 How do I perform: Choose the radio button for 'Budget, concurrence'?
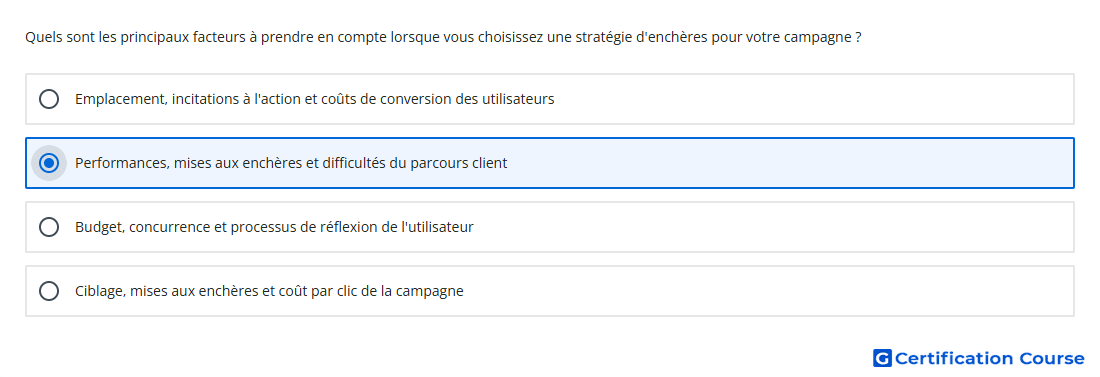[x=49, y=227]
